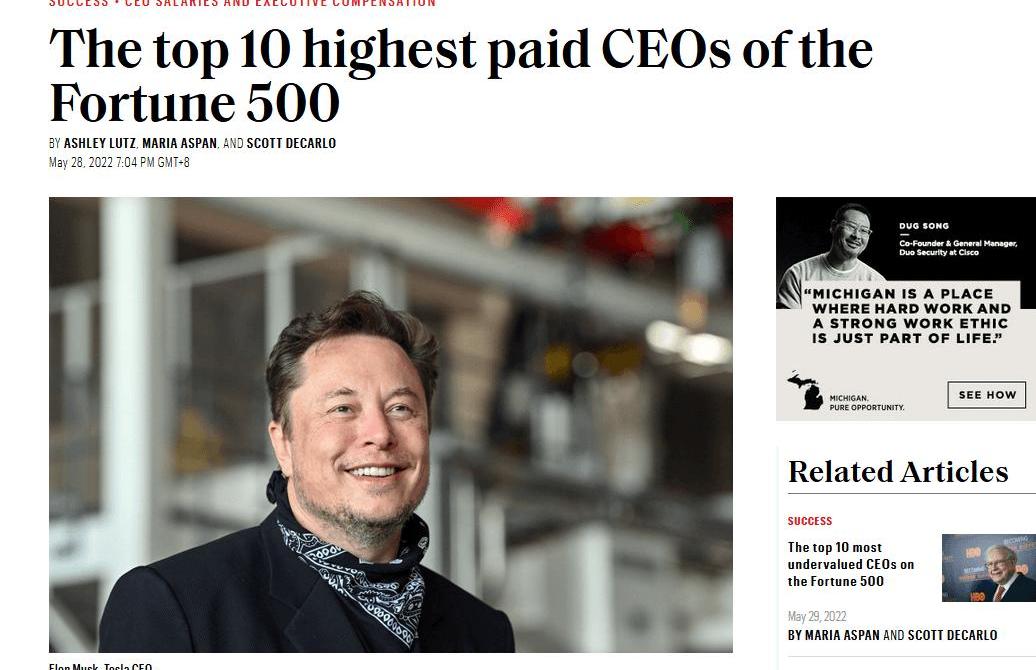Open the undervalued CEOs related article title

point(851,564)
